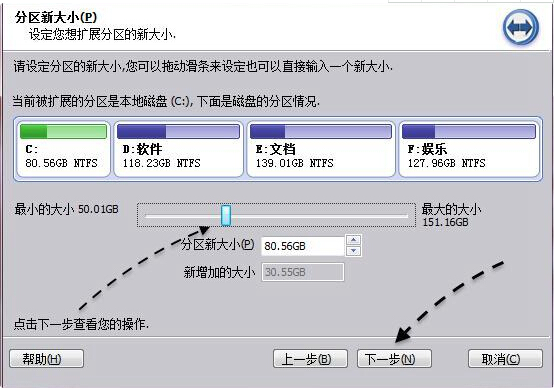Click the 分区新大小(P) label beside the input

click(x=217, y=244)
